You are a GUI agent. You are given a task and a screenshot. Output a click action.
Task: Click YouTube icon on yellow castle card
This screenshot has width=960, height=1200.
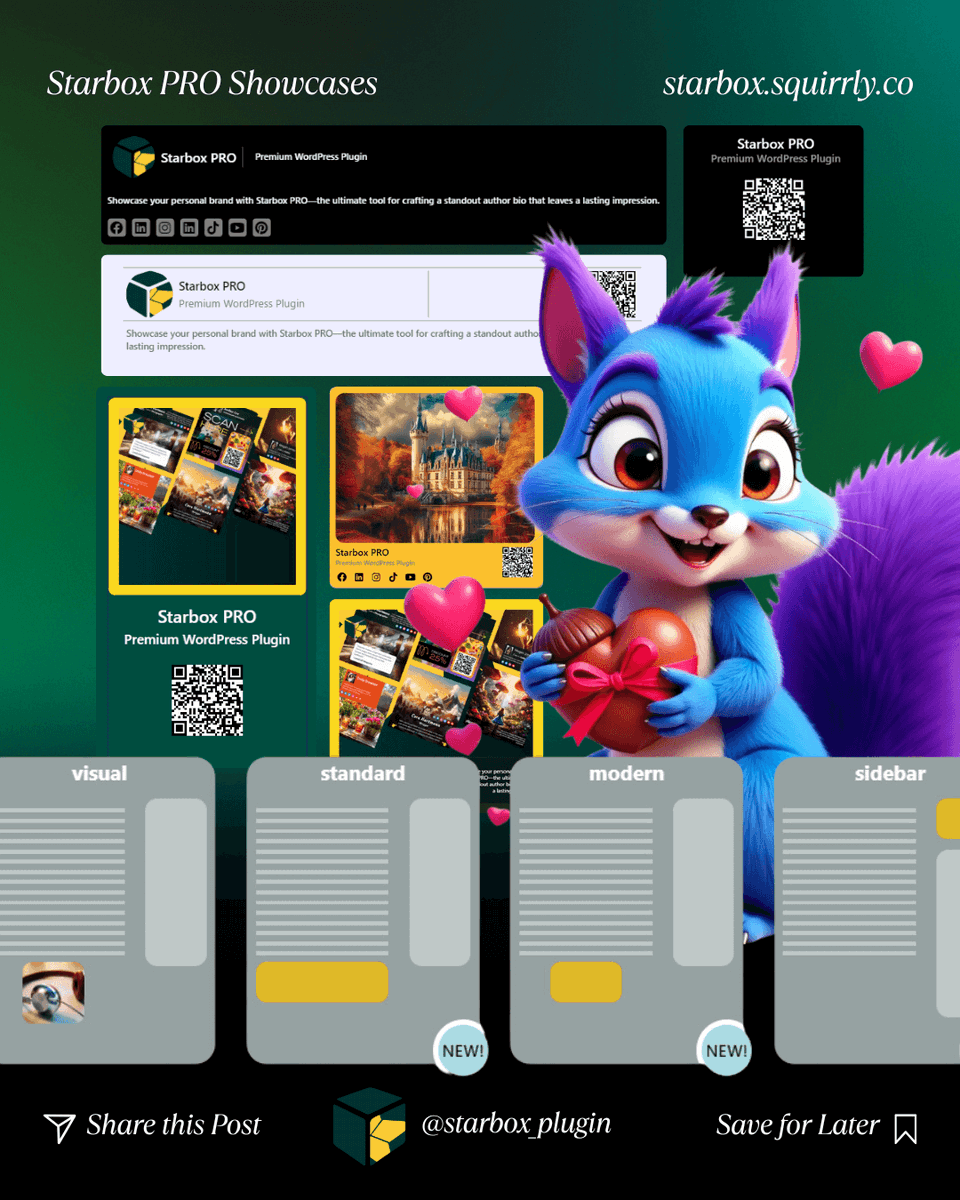click(x=410, y=577)
